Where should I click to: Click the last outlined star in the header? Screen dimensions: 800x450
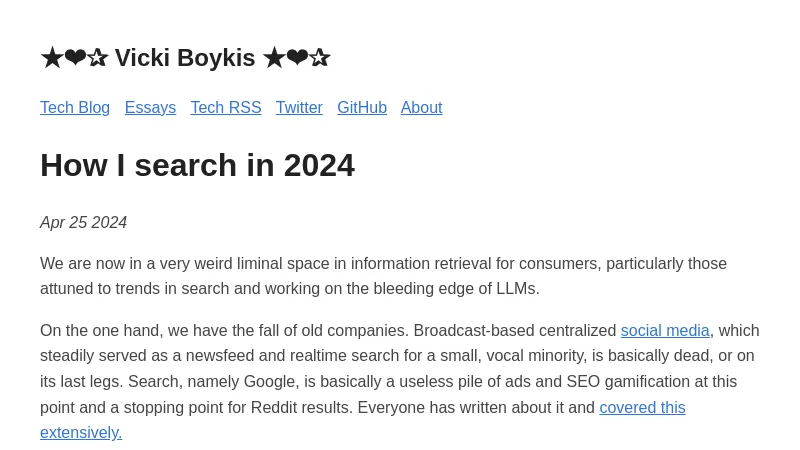[x=320, y=58]
